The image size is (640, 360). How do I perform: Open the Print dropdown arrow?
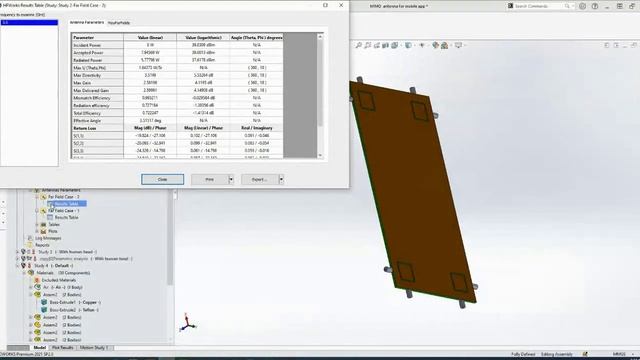point(231,179)
